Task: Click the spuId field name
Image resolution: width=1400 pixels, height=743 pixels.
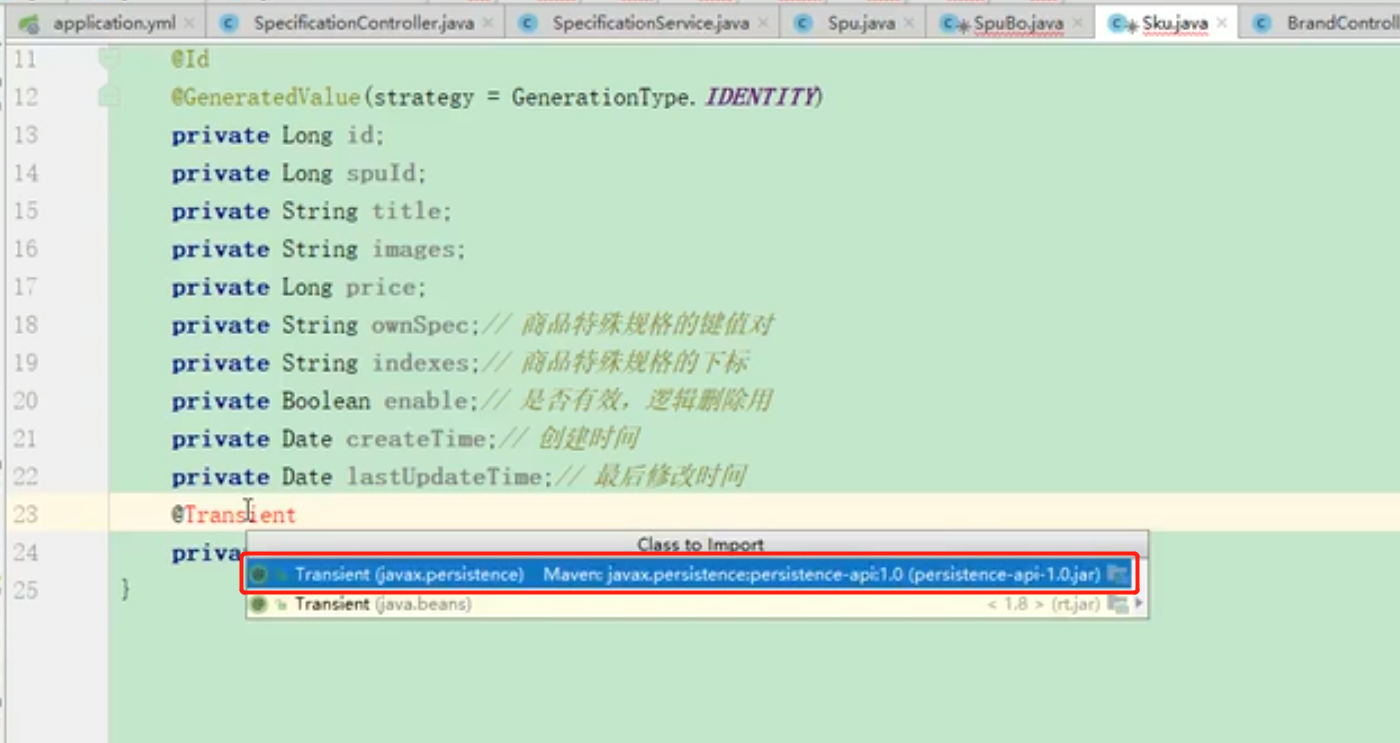Action: (382, 173)
